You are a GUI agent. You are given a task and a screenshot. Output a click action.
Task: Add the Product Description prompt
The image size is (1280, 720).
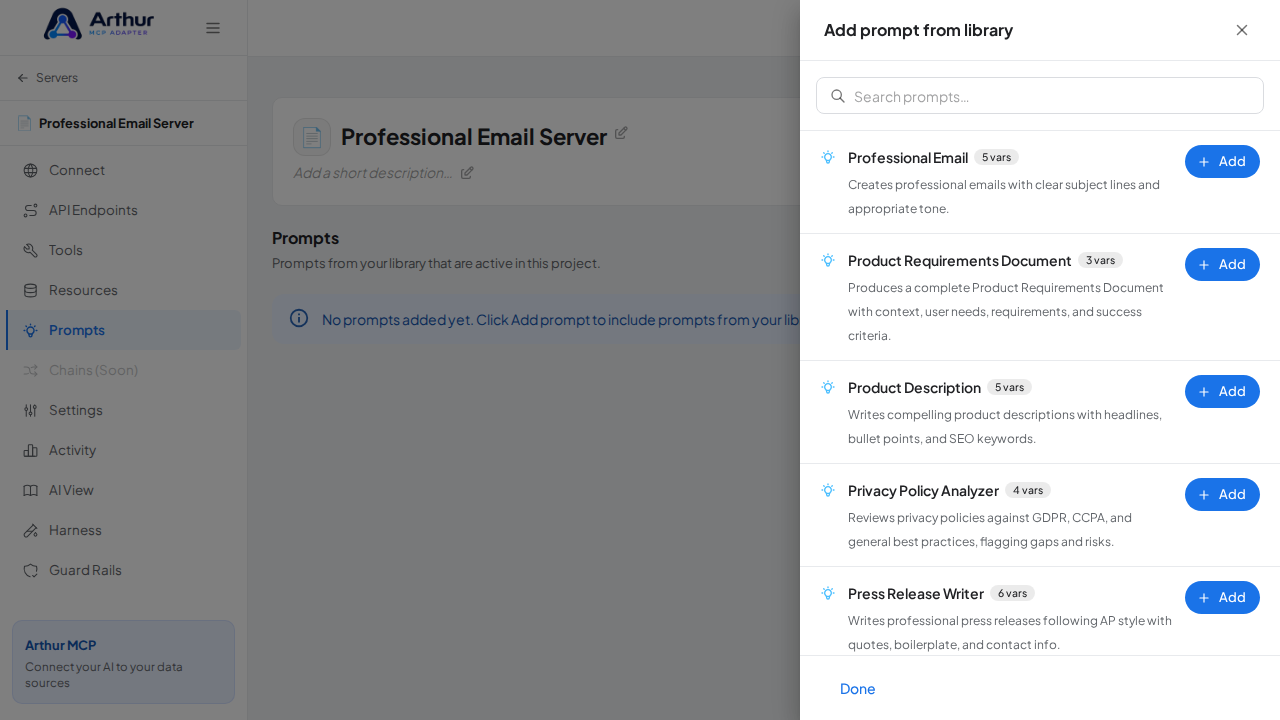pyautogui.click(x=1222, y=391)
